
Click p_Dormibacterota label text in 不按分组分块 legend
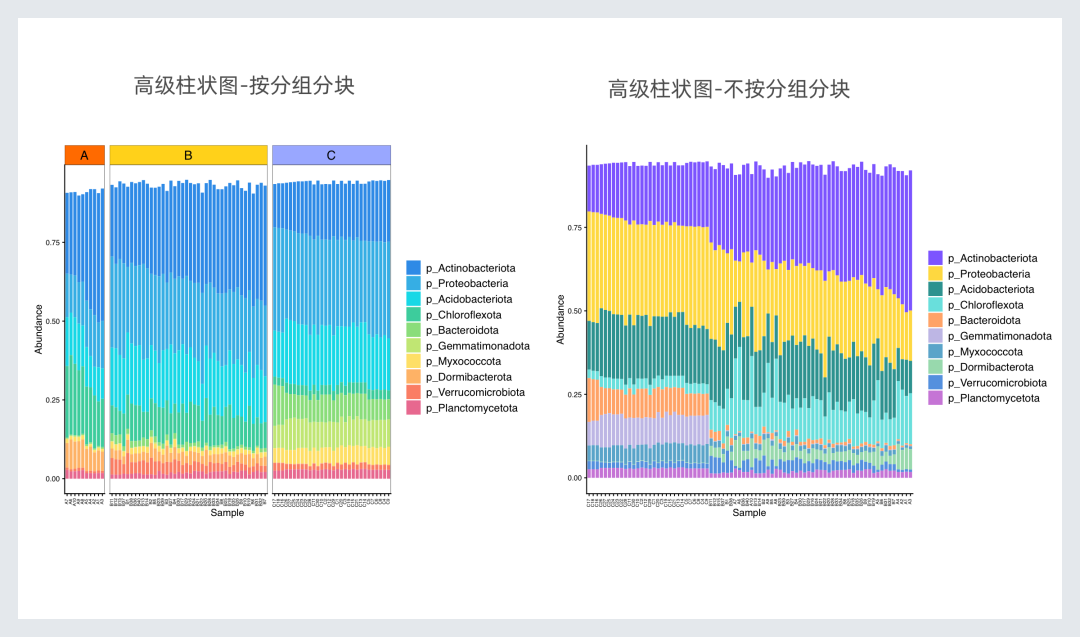click(x=991, y=367)
